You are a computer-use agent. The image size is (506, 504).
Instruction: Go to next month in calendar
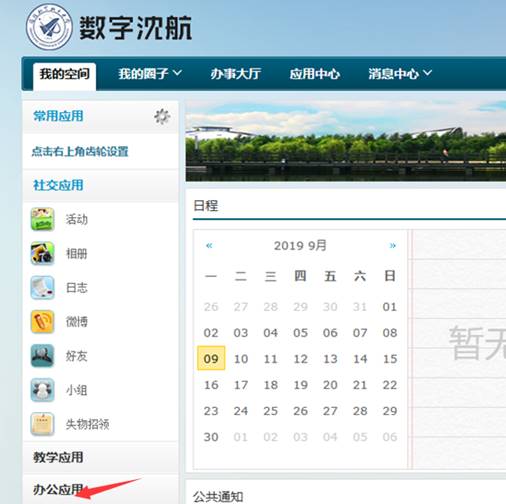tap(393, 246)
